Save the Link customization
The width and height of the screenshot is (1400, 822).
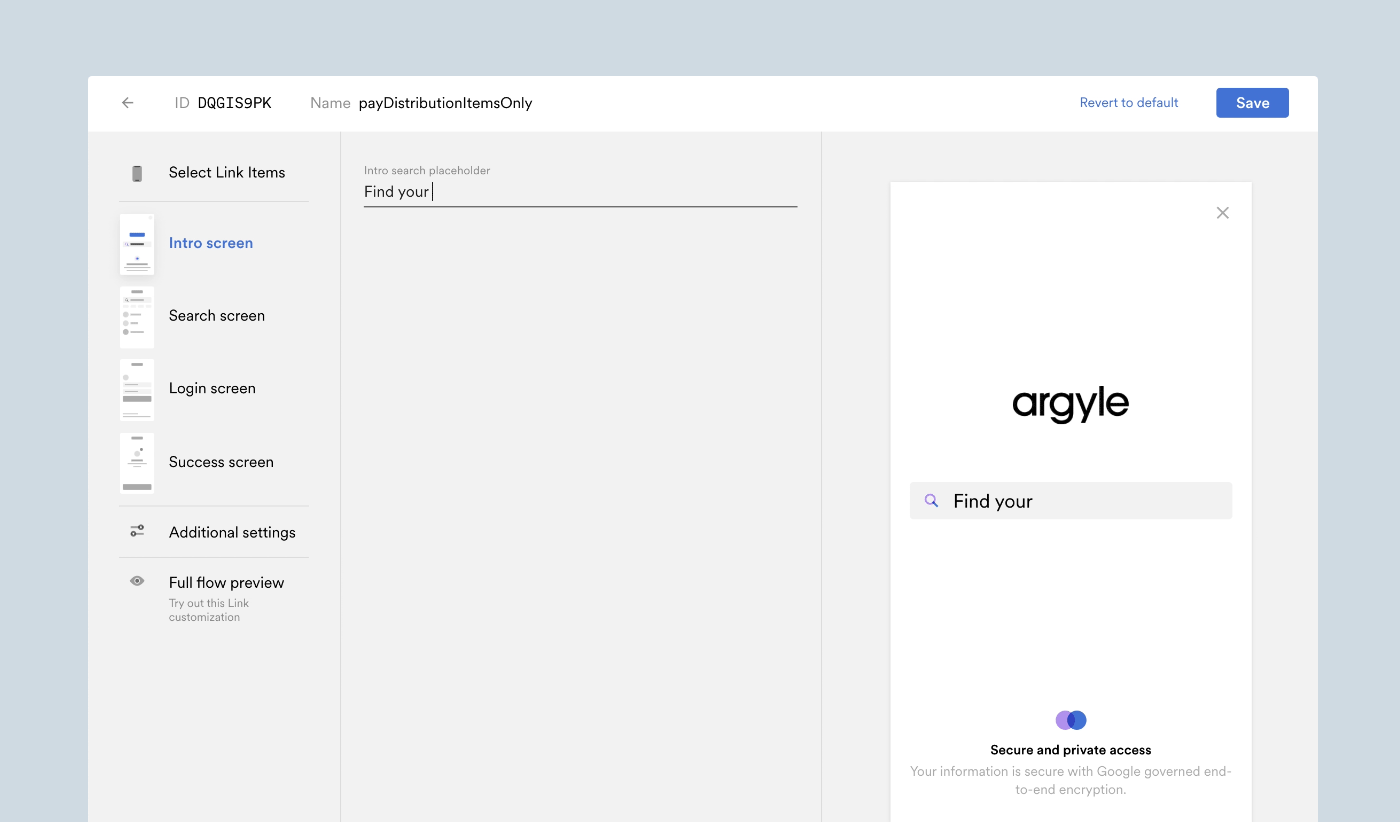pyautogui.click(x=1252, y=103)
